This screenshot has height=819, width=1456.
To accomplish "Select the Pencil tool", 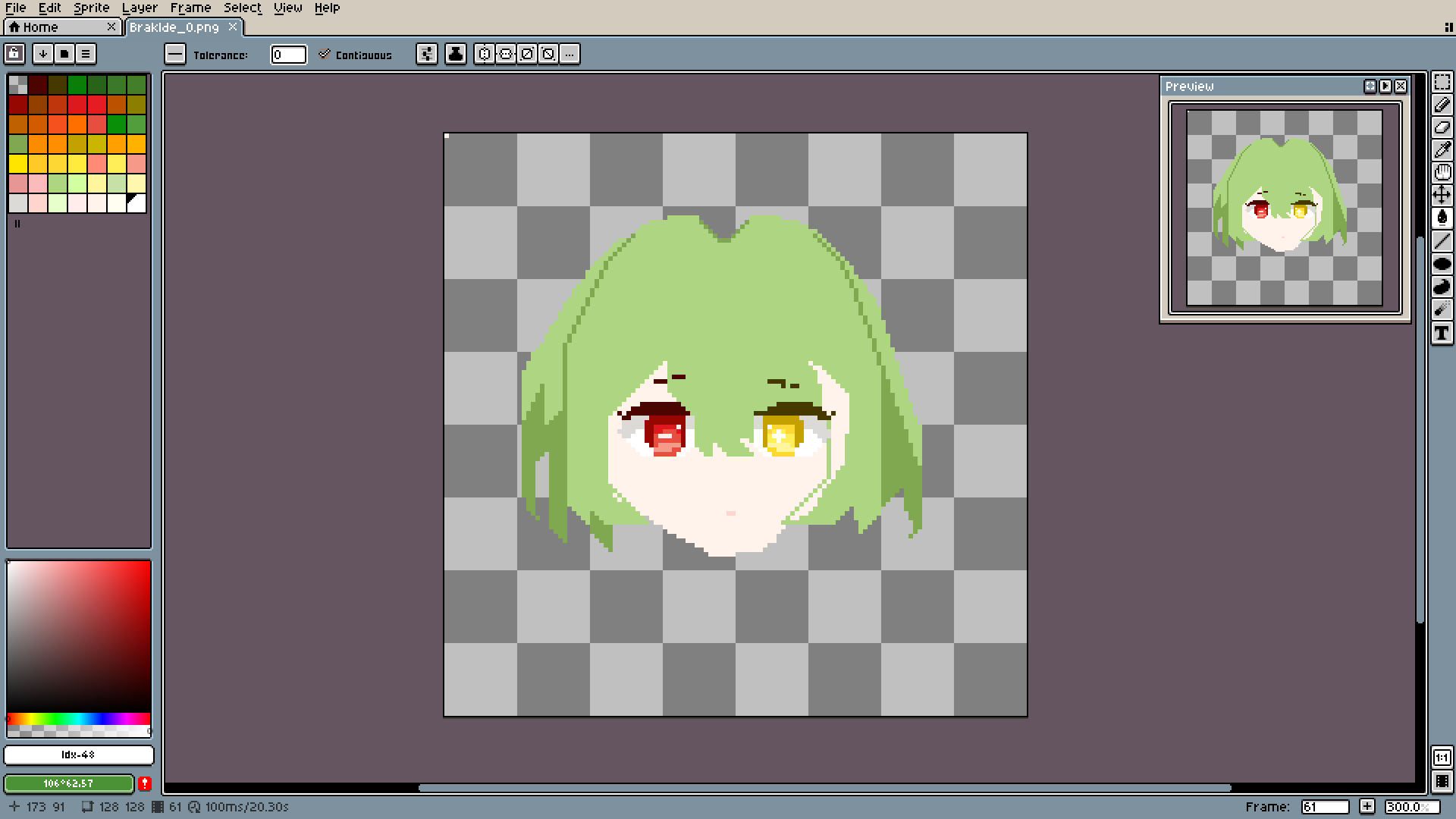I will (x=1442, y=105).
